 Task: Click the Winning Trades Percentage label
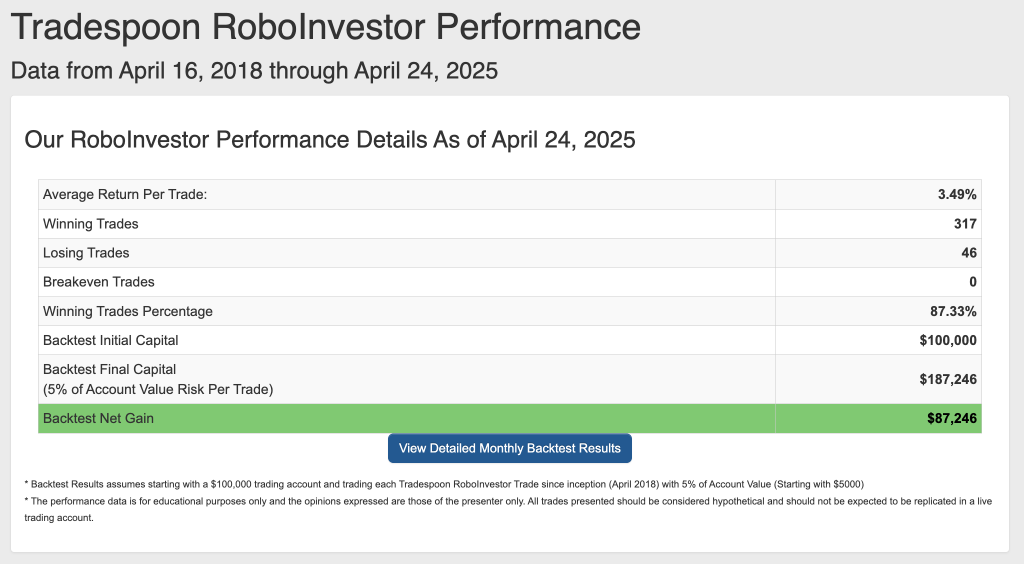click(128, 311)
